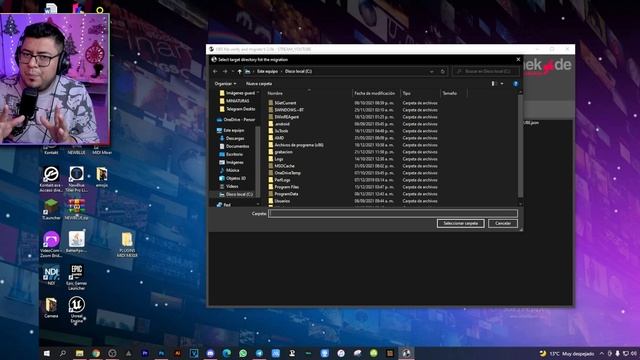The height and width of the screenshot is (360, 640).
Task: Open taskbar search magnifier
Action: (x=63, y=353)
